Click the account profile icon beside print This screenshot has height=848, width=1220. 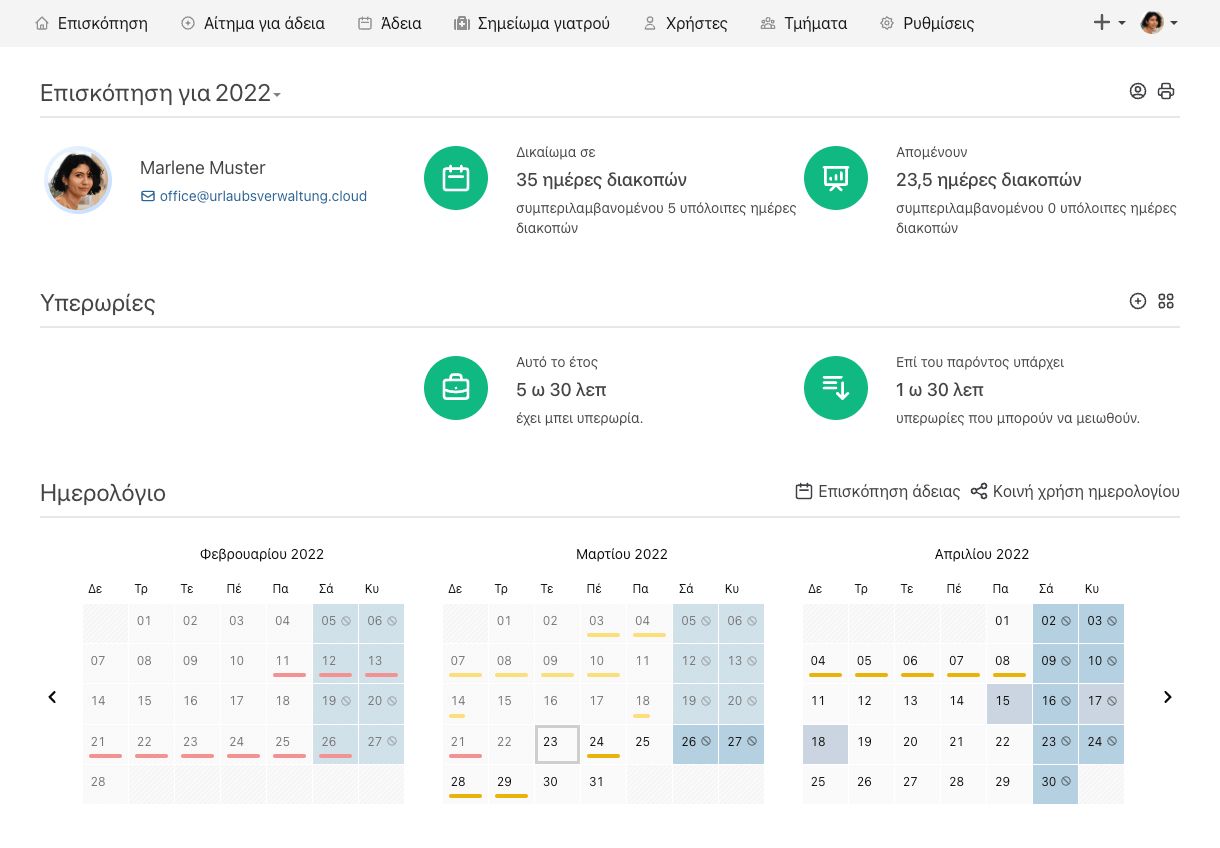coord(1138,91)
